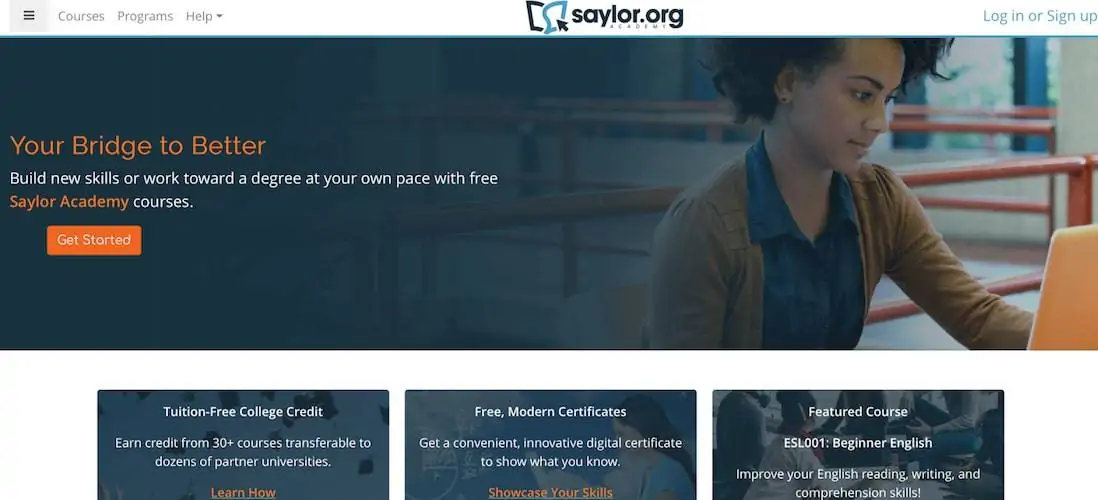
Task: Click the ESL001: Beginner English title
Action: click(x=858, y=443)
